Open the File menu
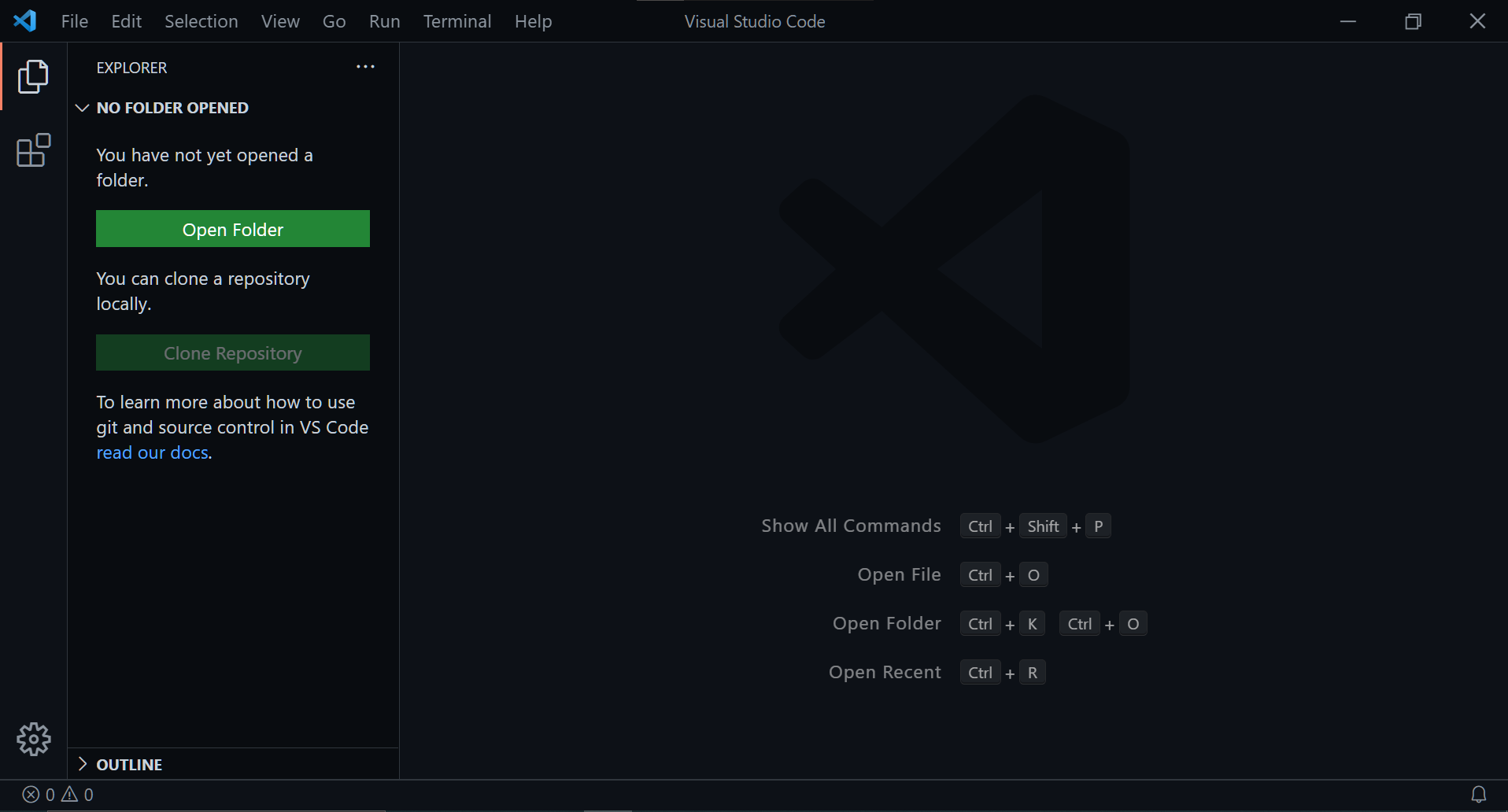The height and width of the screenshot is (812, 1508). pyautogui.click(x=74, y=21)
